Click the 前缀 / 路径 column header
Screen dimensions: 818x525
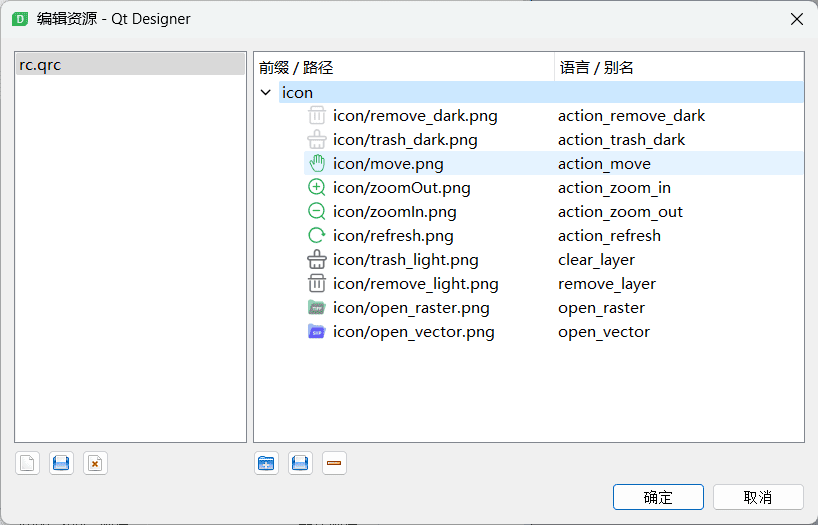(x=400, y=68)
